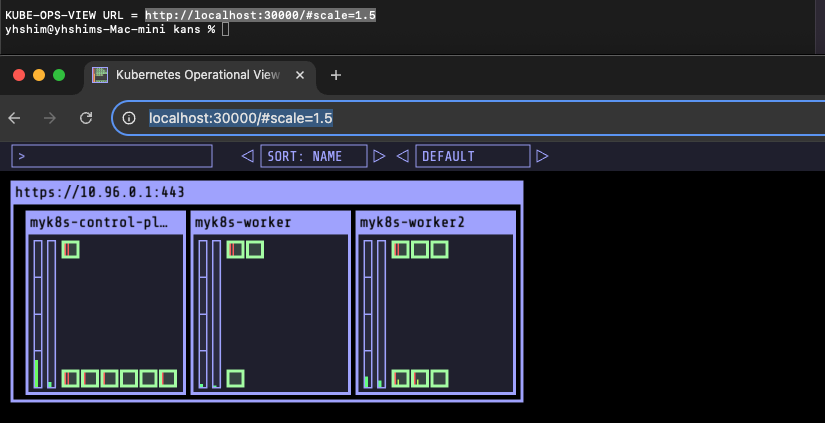This screenshot has height=423, width=825.
Task: Switch to next theme after DEFAULT
Action: 542,156
